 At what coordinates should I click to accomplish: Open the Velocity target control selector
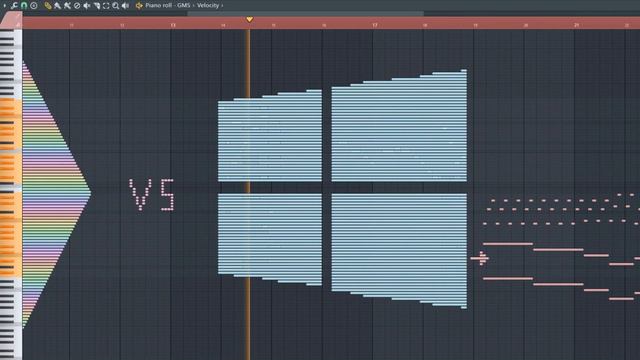coord(208,5)
